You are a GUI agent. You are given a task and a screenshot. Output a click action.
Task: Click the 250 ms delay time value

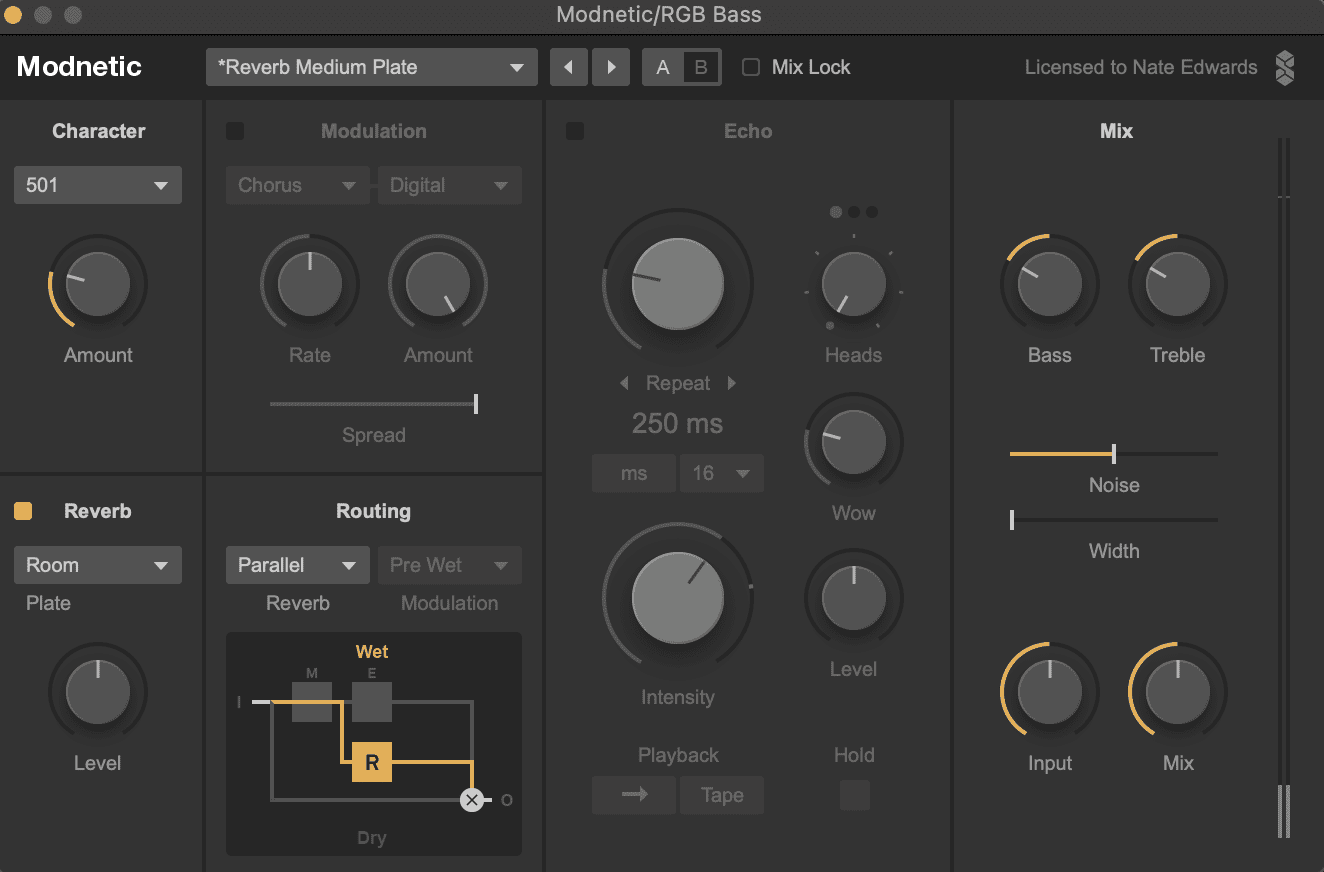point(678,424)
